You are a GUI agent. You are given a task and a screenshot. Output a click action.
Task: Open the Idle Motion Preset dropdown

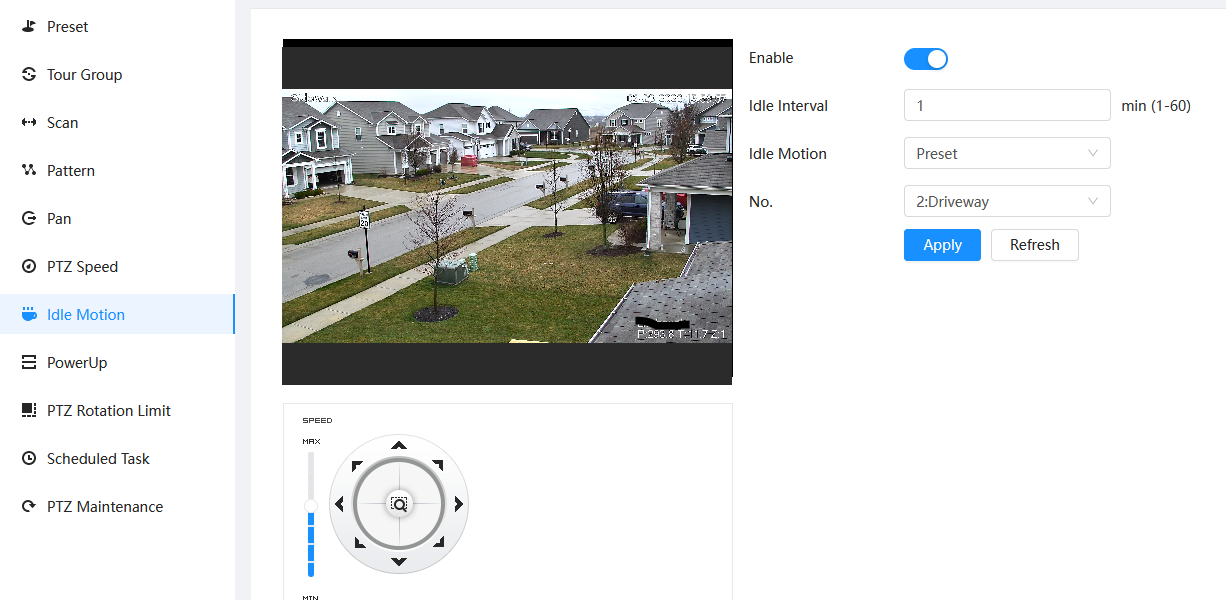1006,154
